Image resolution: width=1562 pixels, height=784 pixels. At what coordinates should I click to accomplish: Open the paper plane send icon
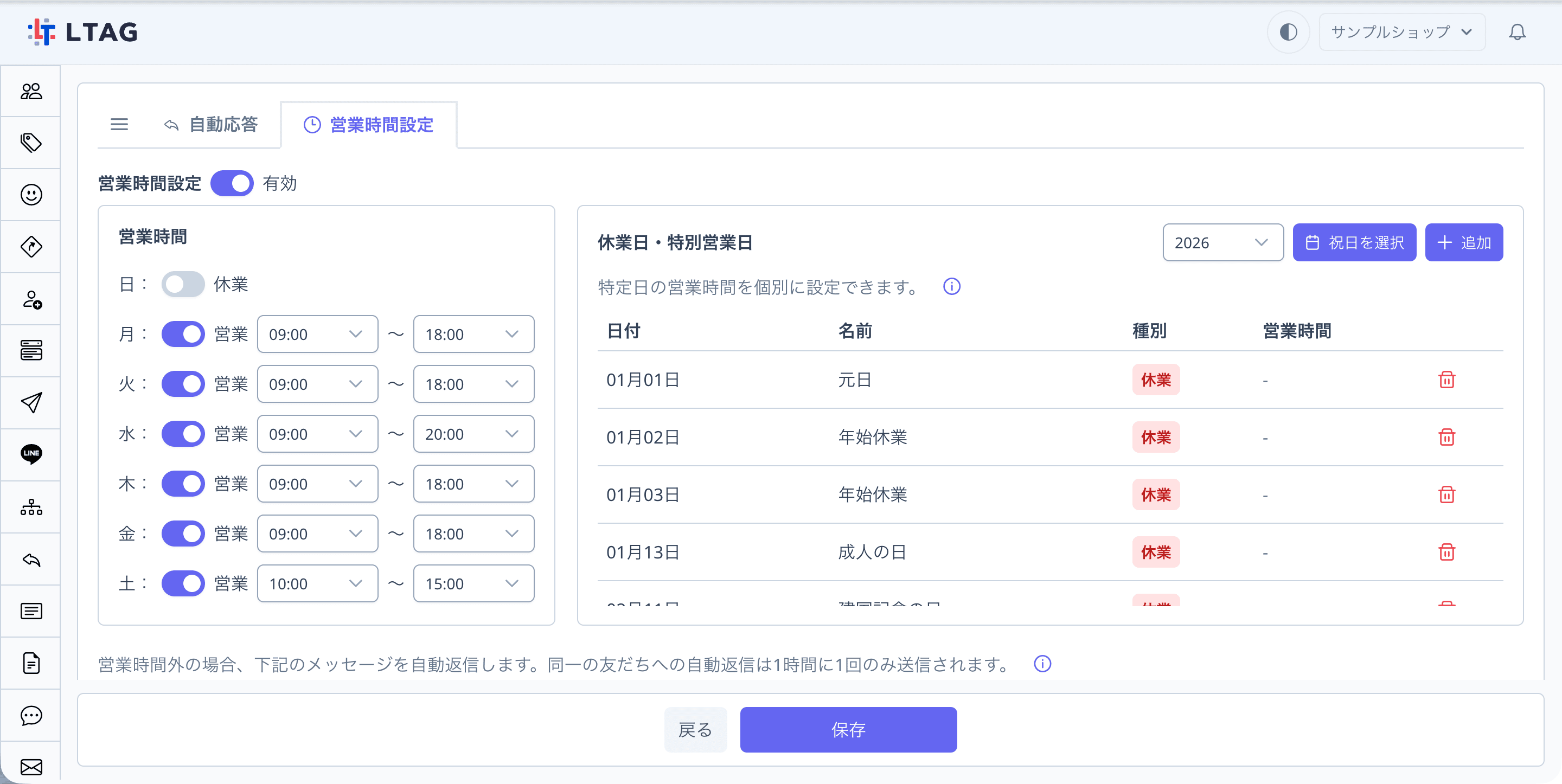coord(31,403)
